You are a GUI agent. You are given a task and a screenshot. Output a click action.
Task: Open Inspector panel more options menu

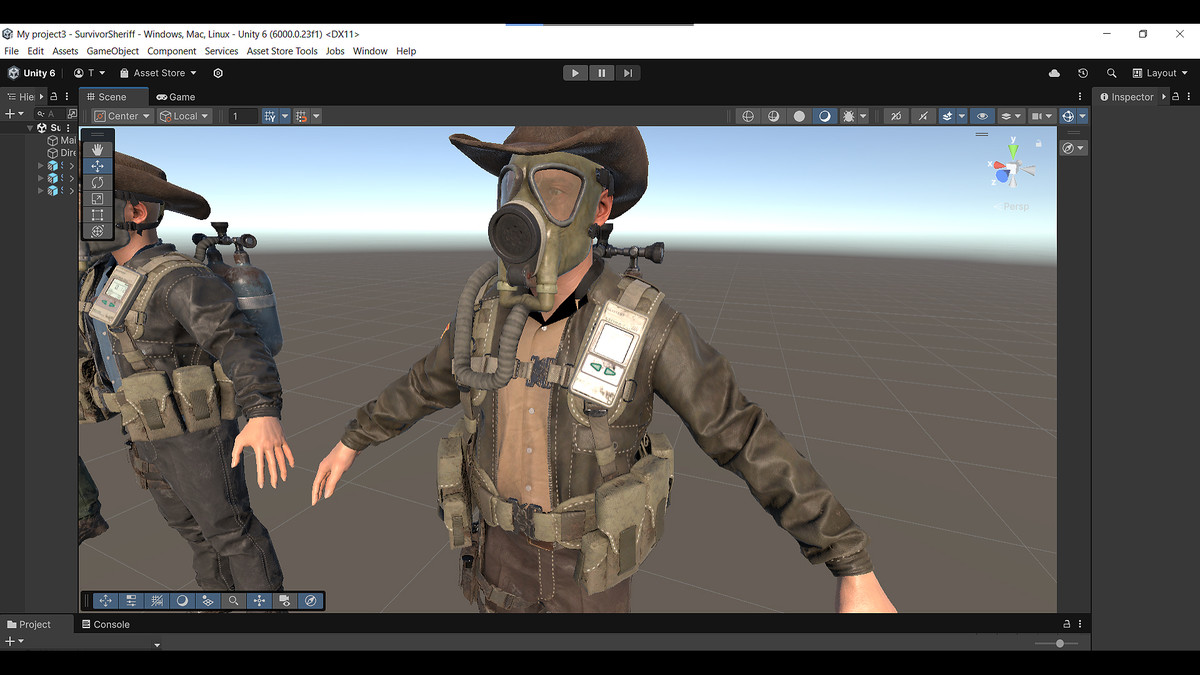(1188, 97)
